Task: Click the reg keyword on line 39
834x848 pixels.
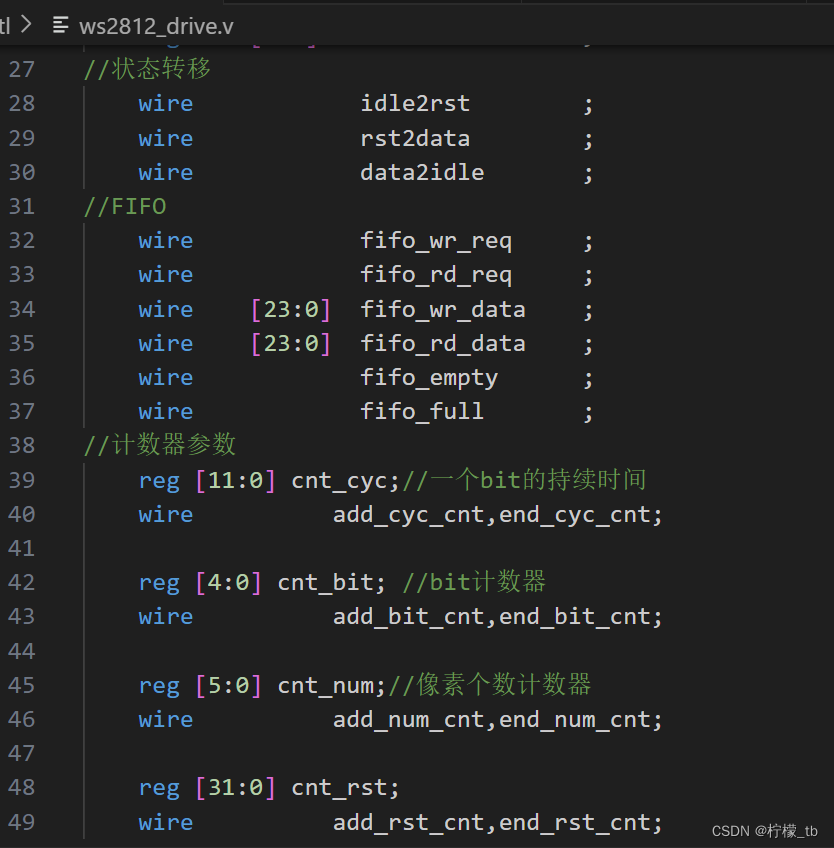Action: click(x=159, y=480)
